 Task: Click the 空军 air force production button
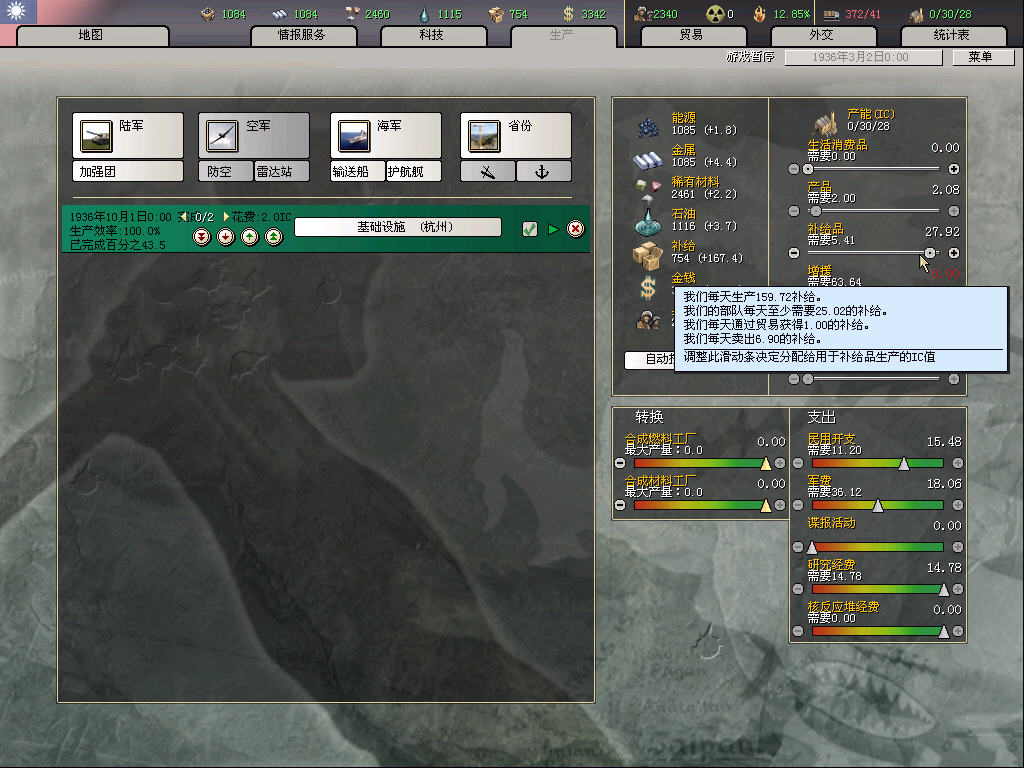(x=254, y=135)
